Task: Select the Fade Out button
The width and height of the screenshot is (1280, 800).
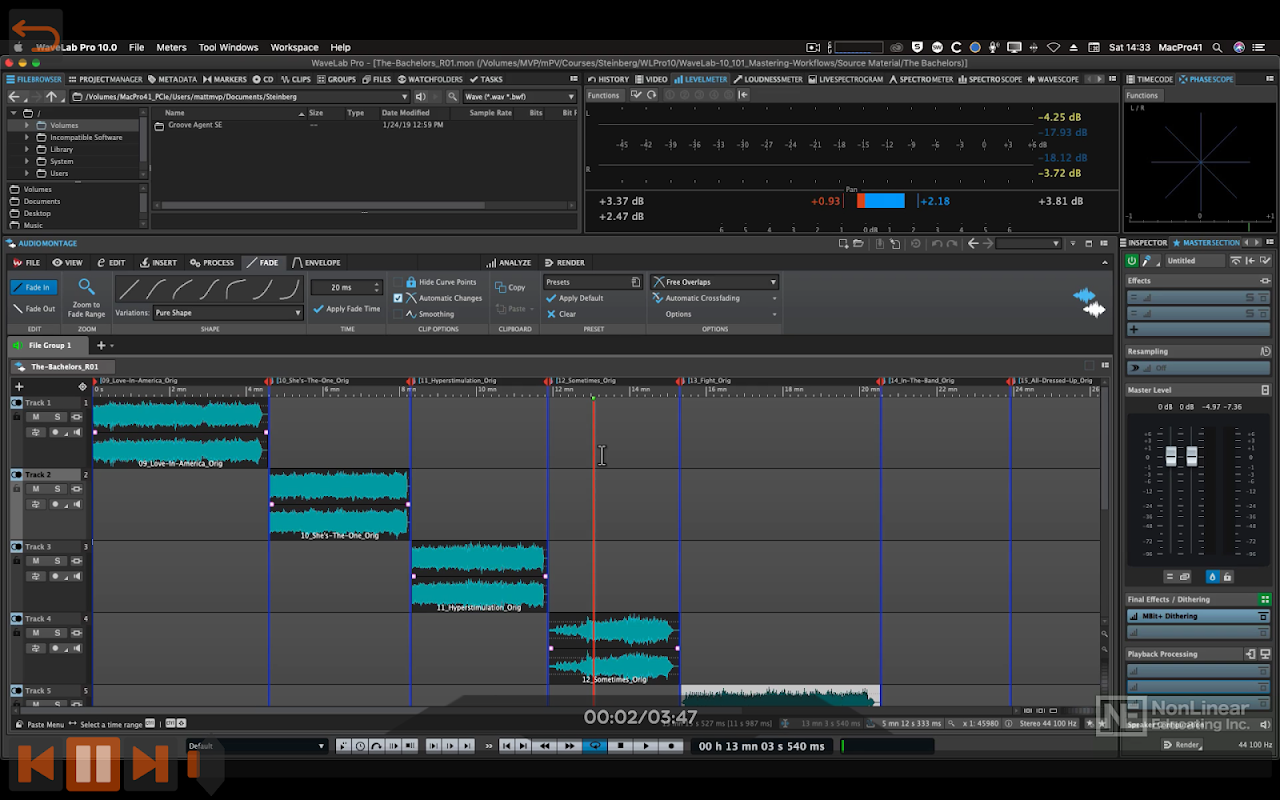Action: 34,309
